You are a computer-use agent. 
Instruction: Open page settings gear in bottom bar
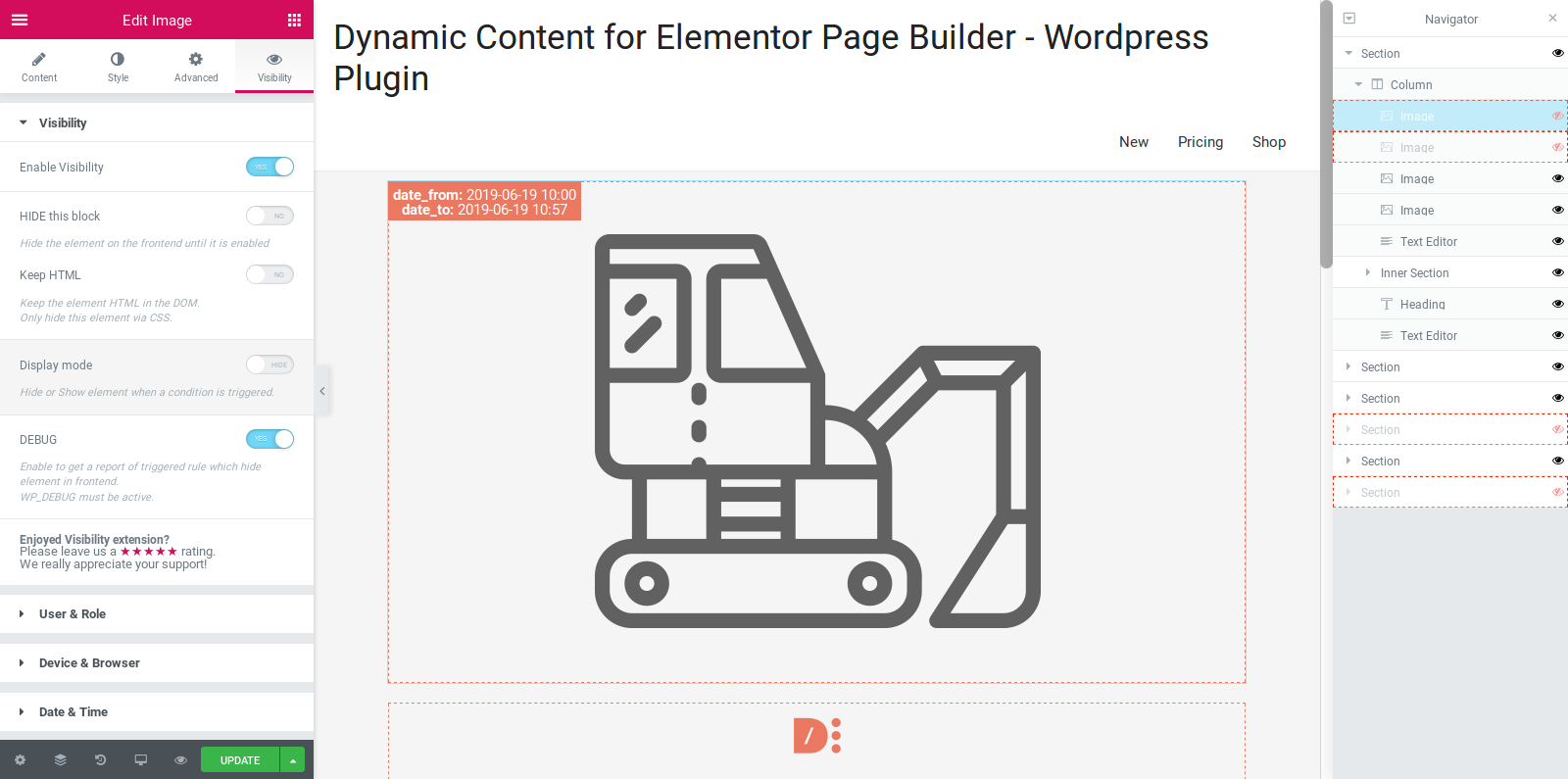point(20,759)
